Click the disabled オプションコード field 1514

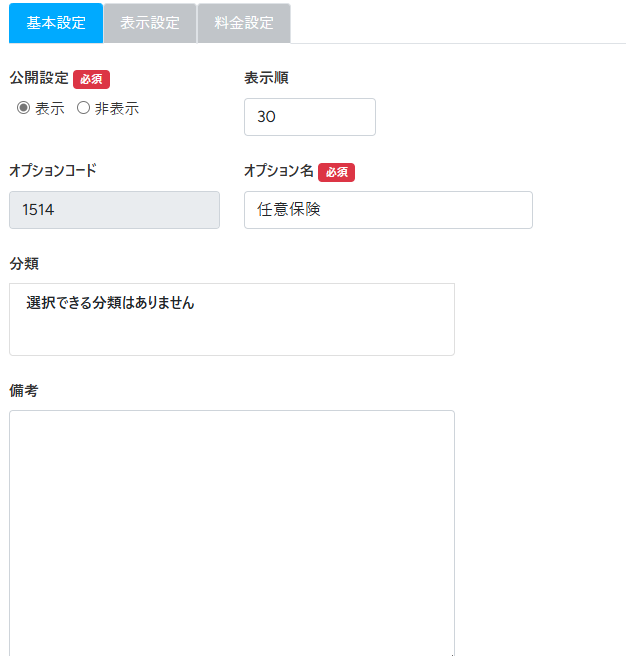click(114, 210)
